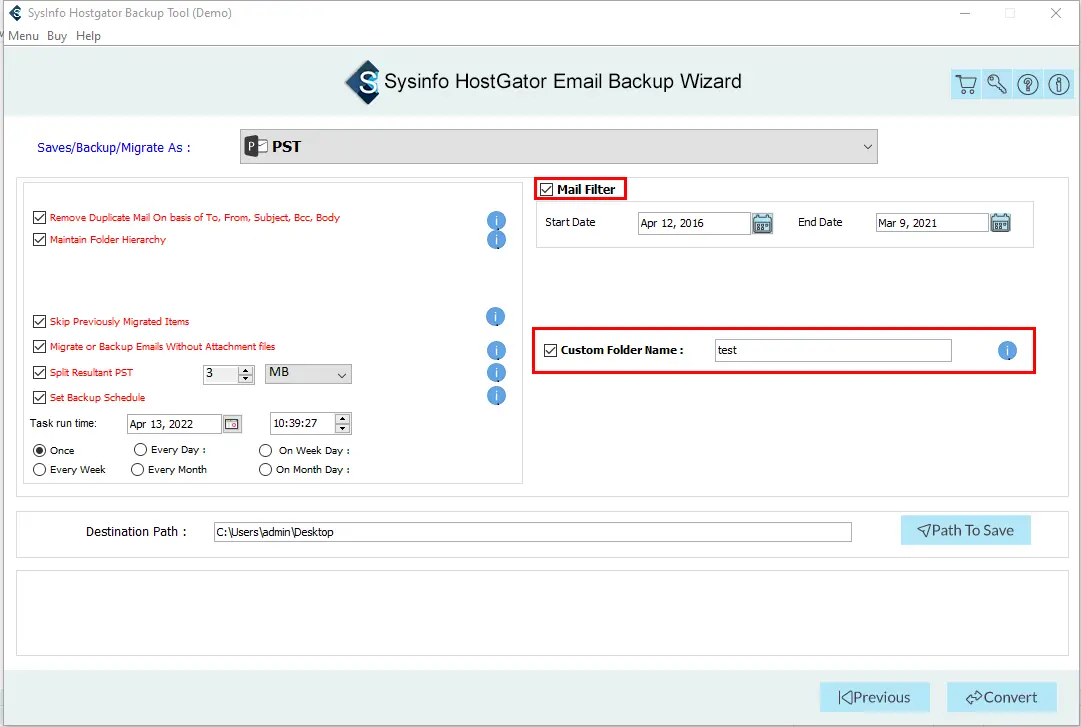Open the Task run time calendar icon
This screenshot has width=1081, height=727.
point(232,424)
